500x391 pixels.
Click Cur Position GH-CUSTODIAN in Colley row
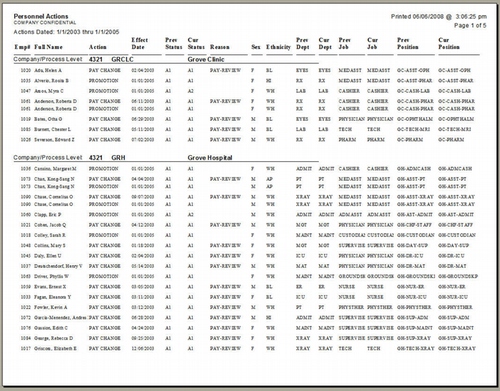click(x=457, y=235)
